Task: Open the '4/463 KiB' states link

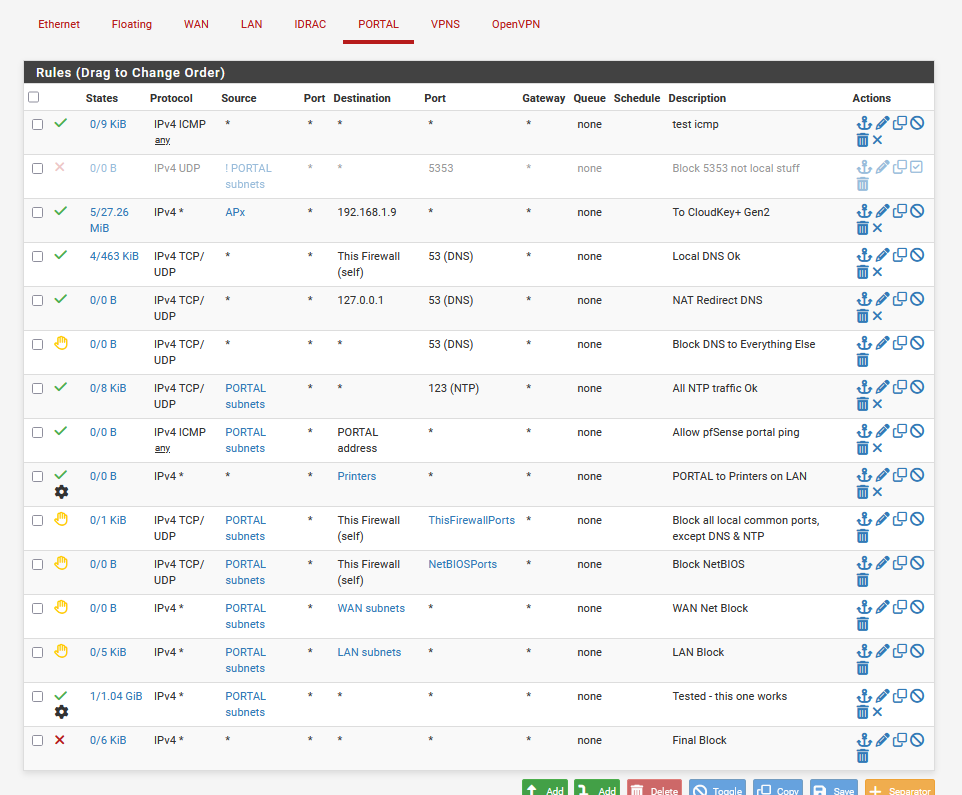Action: point(114,256)
